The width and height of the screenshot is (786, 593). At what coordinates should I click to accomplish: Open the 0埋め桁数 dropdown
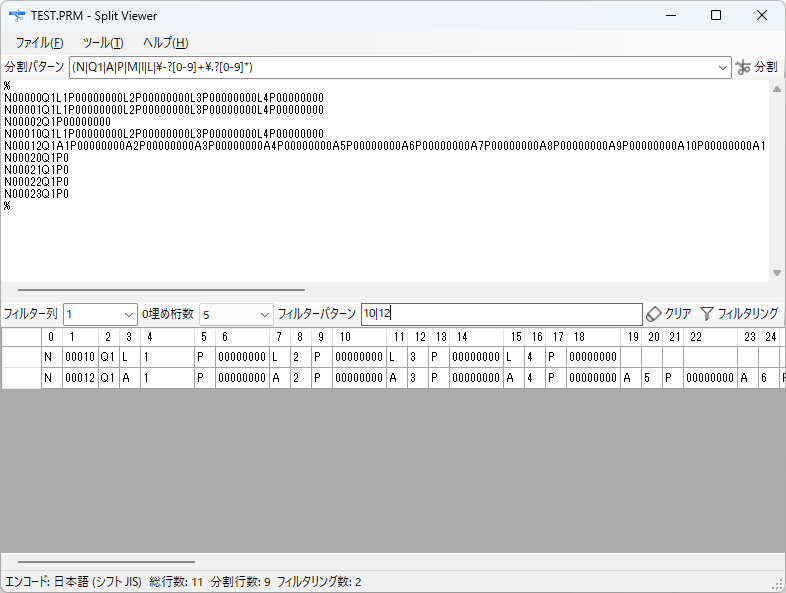[264, 314]
